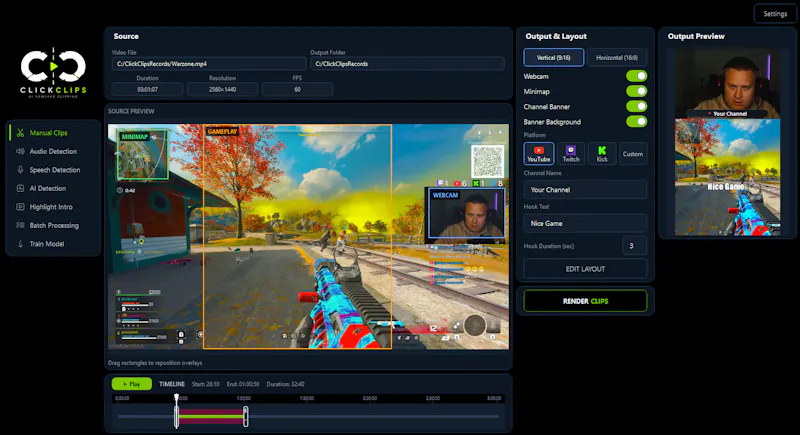Select the WEBCAM overlay rectangle
800x435 pixels.
coord(466,213)
